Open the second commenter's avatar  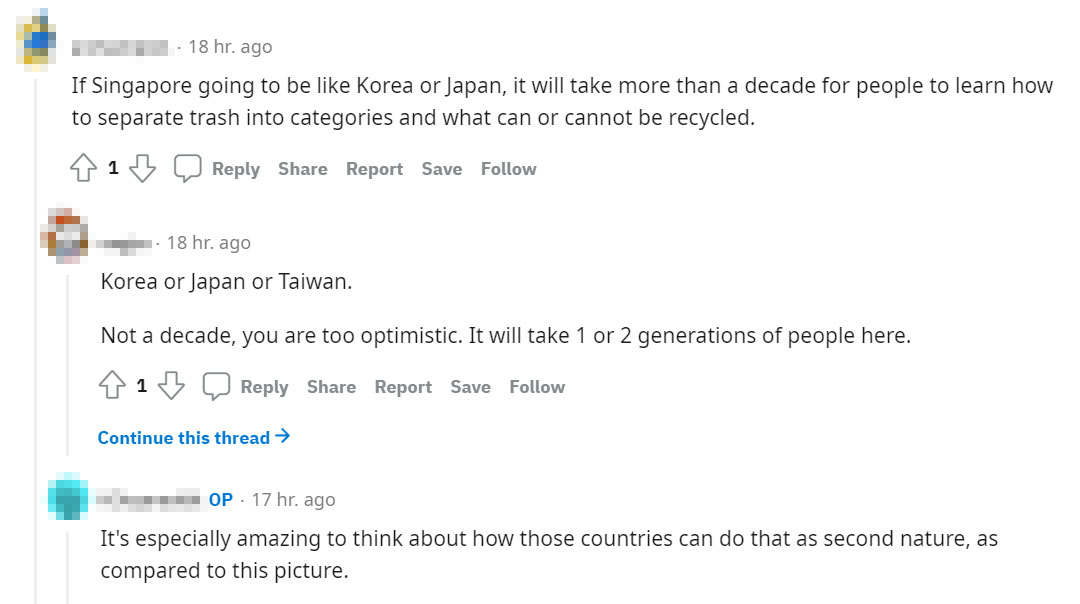pos(67,235)
